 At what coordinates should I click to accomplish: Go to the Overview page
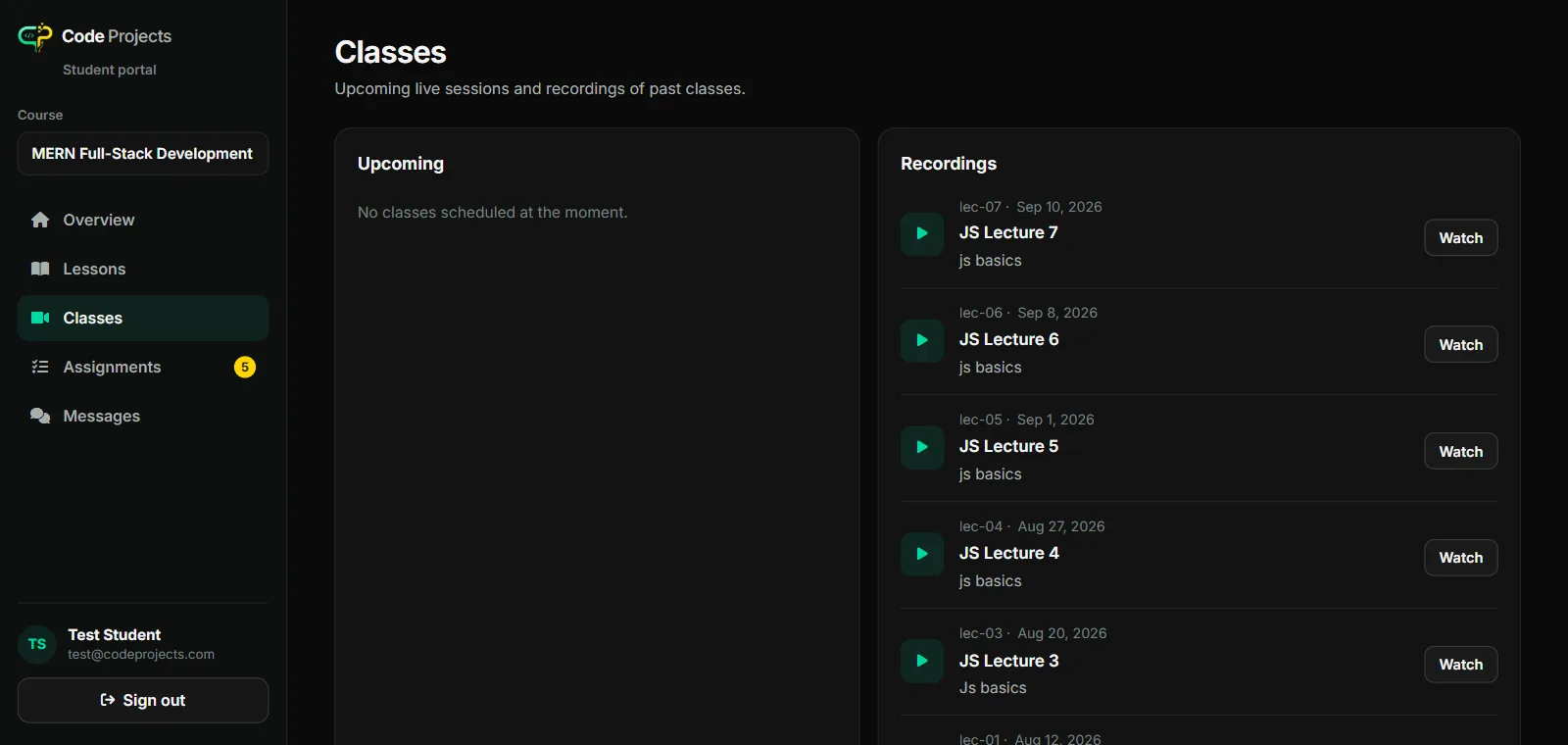(x=143, y=220)
